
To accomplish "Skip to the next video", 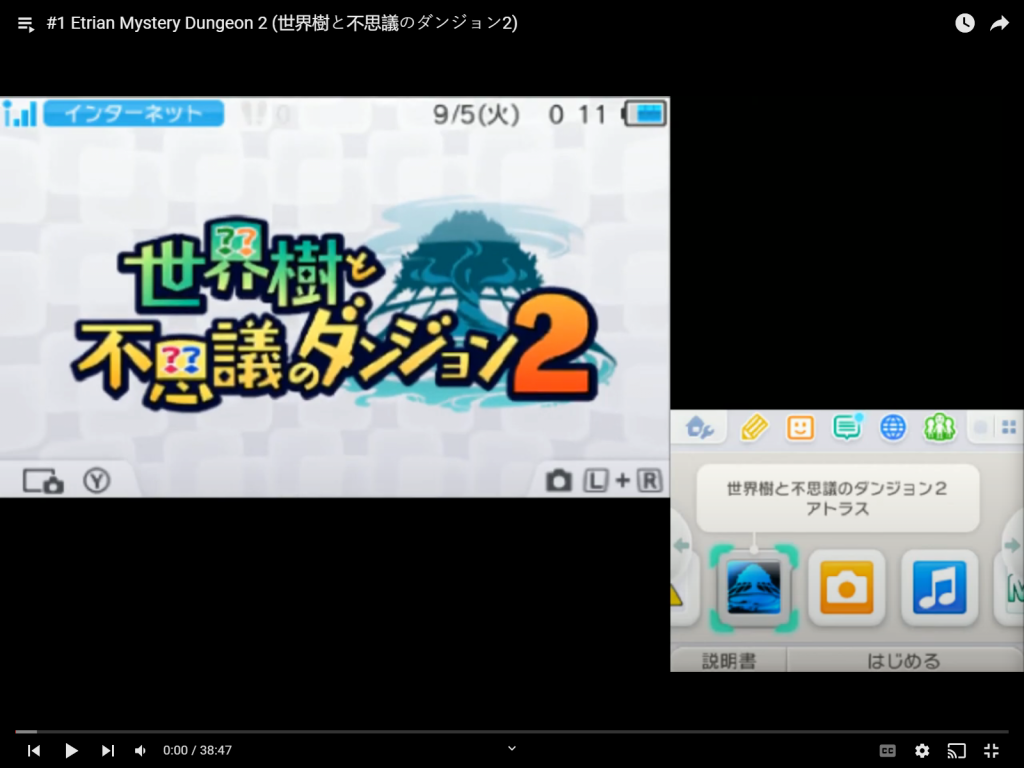I will 108,750.
